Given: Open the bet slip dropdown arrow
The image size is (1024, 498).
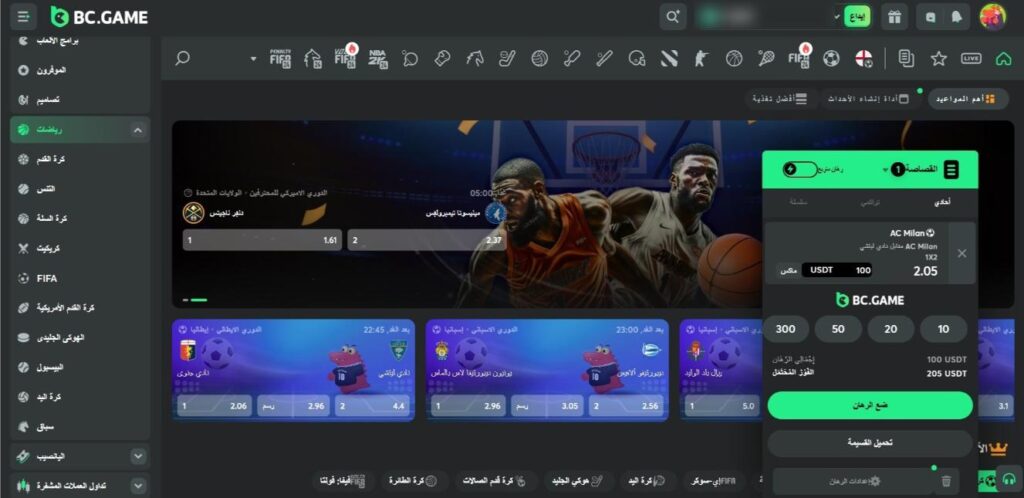Looking at the screenshot, I should pyautogui.click(x=885, y=171).
